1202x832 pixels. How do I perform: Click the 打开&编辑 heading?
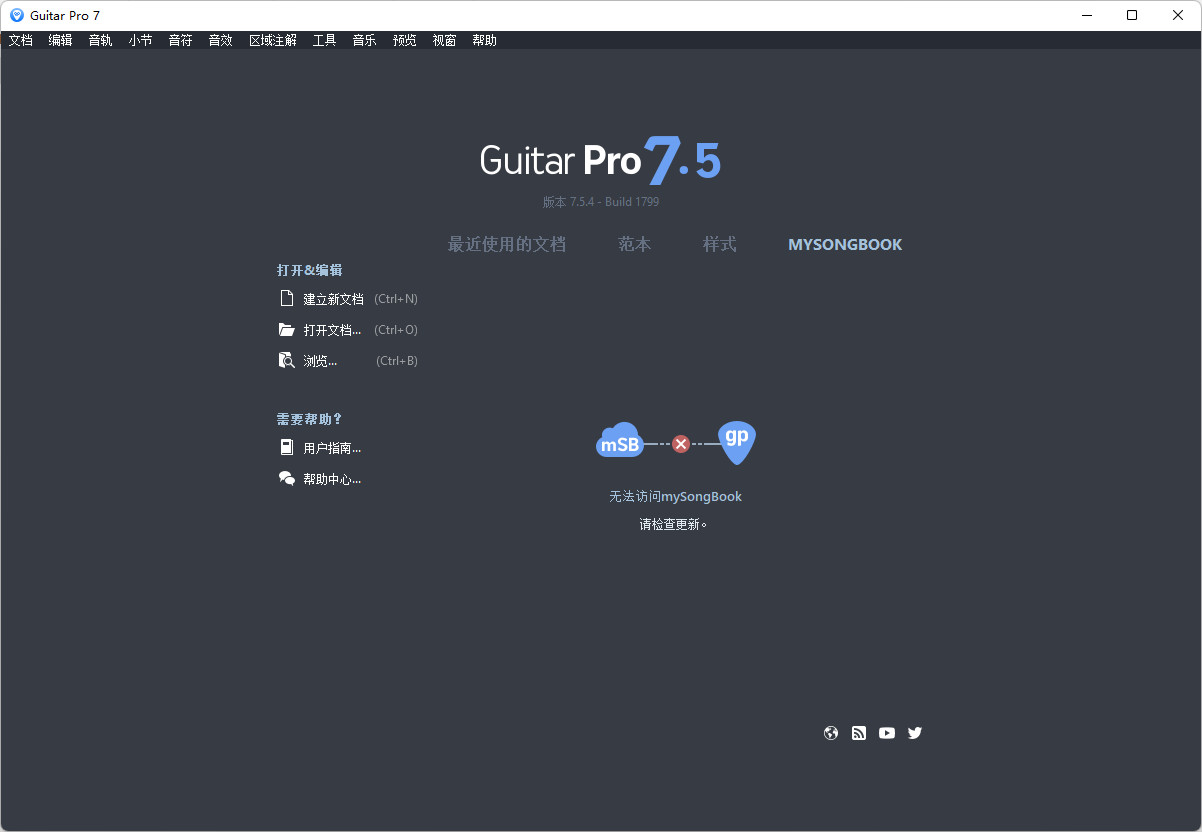click(310, 270)
